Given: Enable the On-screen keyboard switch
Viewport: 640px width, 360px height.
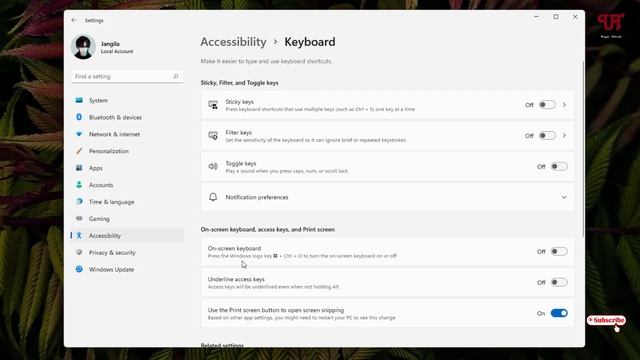Looking at the screenshot, I should tap(559, 251).
